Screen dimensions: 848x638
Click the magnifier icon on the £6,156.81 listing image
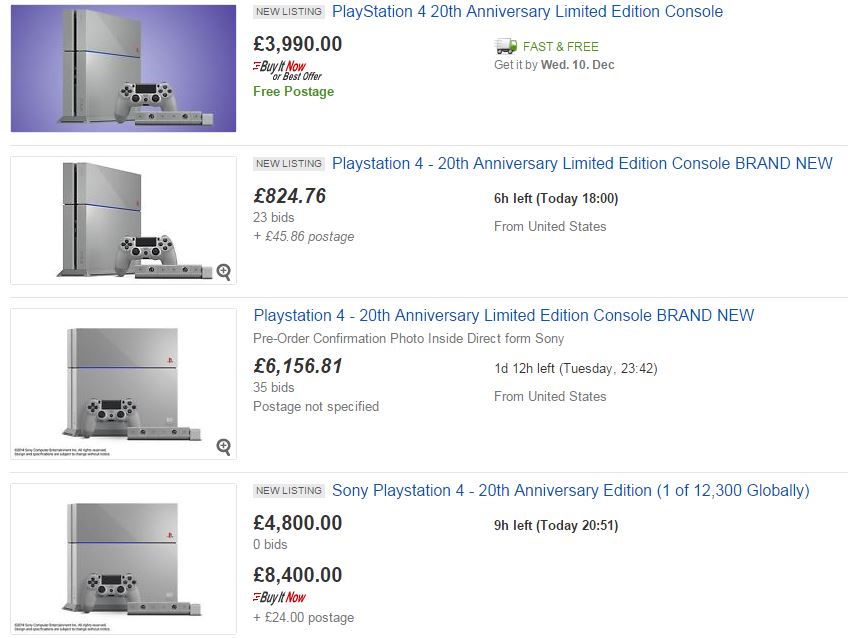(223, 446)
